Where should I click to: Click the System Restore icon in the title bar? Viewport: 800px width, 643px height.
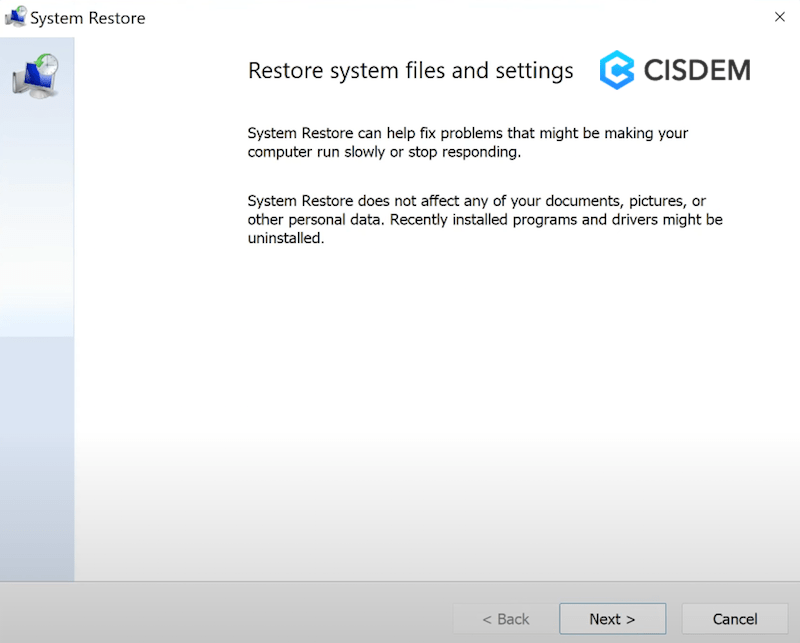pos(14,17)
